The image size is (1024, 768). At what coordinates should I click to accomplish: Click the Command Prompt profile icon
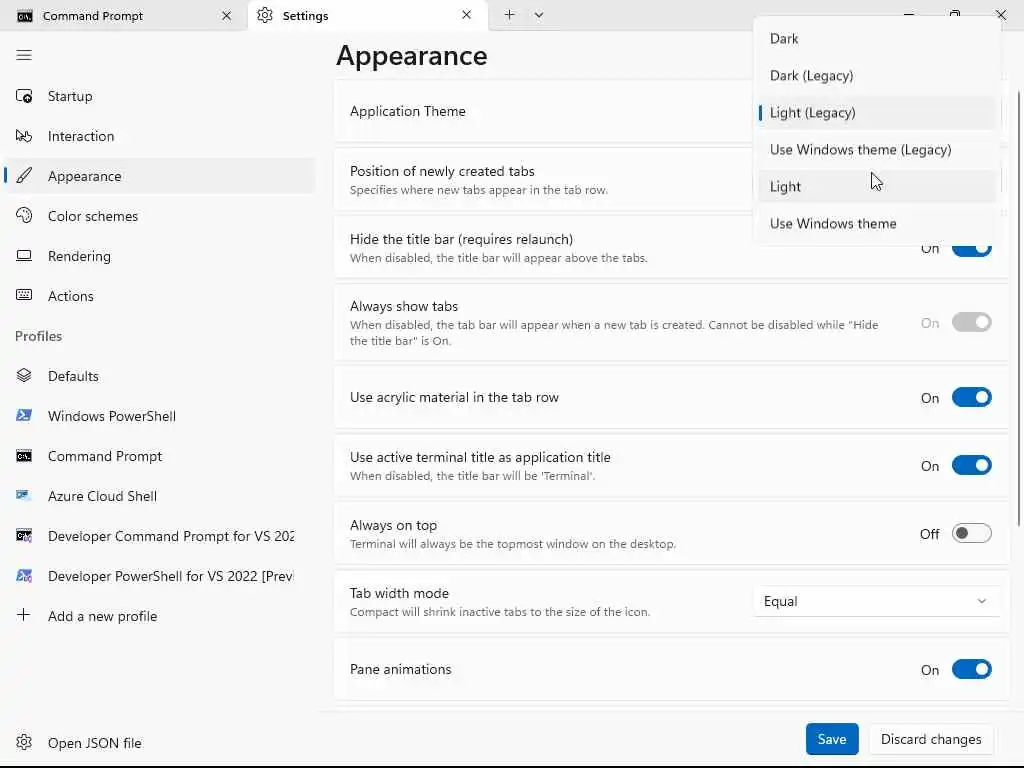tap(24, 456)
